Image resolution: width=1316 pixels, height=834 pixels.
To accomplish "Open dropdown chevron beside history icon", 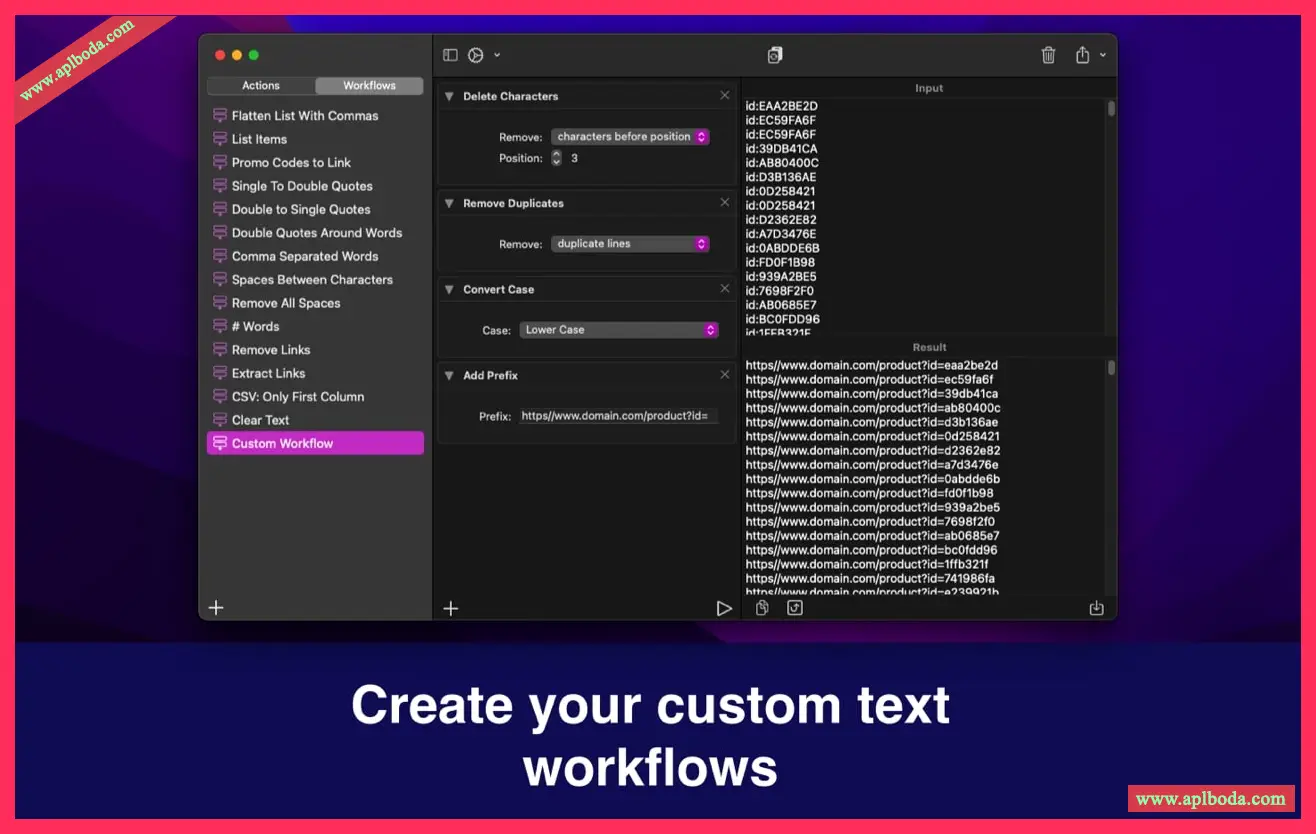I will pyautogui.click(x=497, y=55).
